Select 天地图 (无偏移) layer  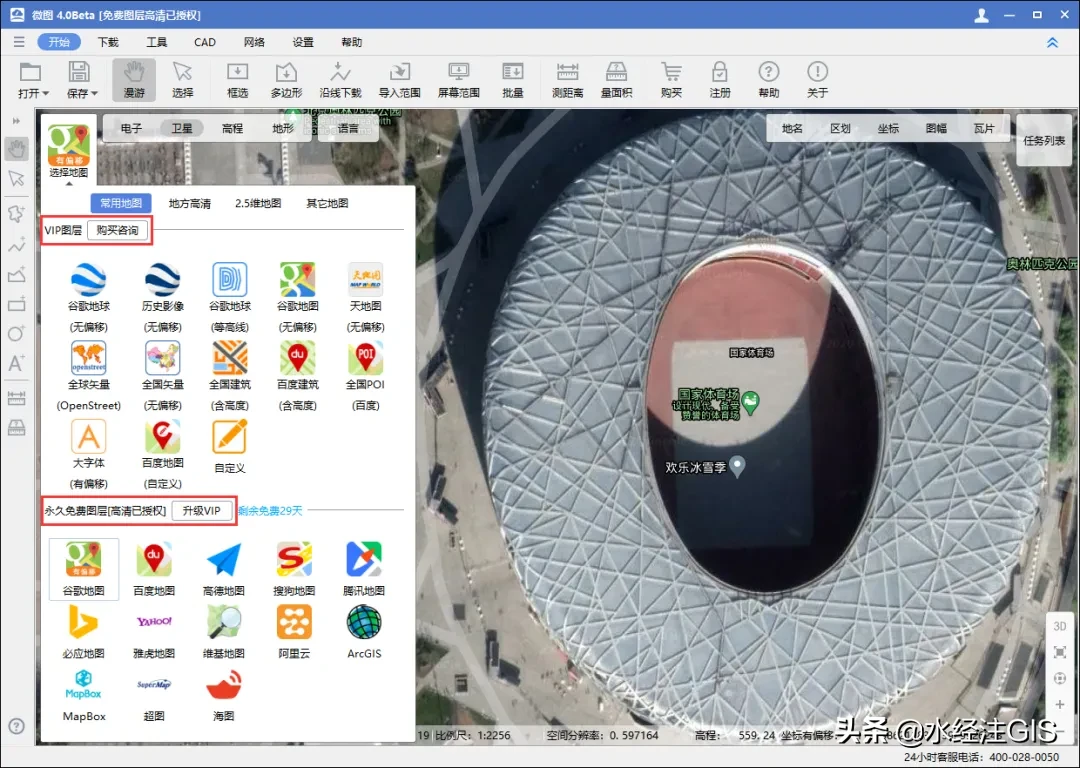366,297
